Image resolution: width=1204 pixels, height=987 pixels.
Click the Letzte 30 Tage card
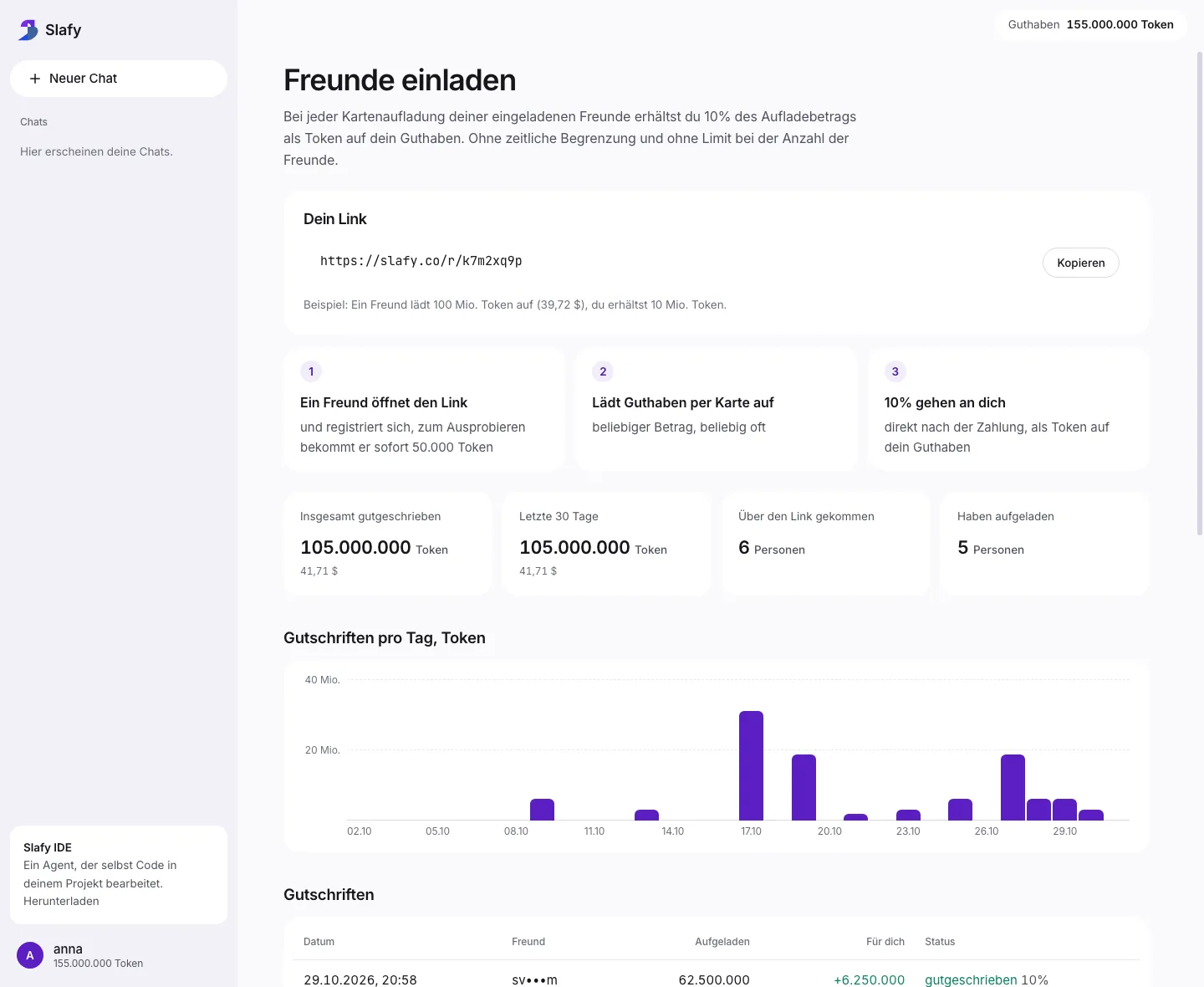click(x=607, y=544)
